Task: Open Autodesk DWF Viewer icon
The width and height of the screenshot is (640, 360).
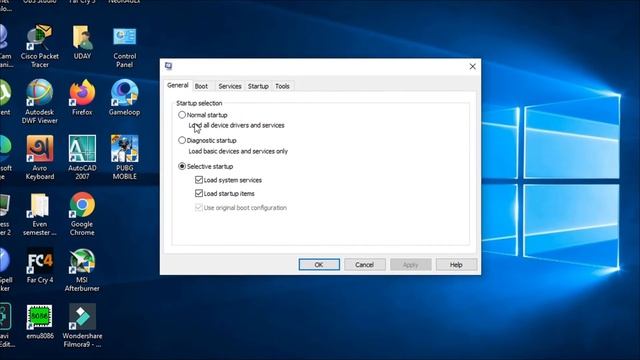Action: [40, 102]
